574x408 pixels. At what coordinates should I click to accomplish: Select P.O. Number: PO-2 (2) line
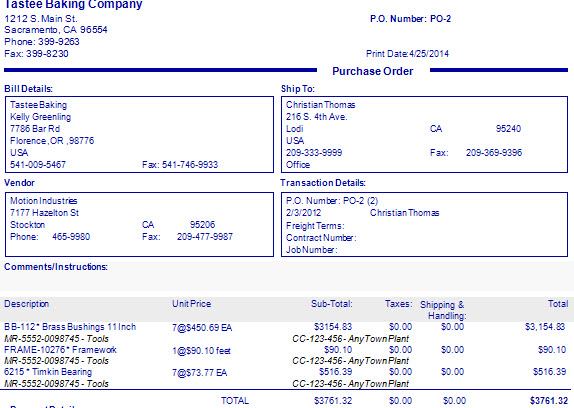click(332, 201)
